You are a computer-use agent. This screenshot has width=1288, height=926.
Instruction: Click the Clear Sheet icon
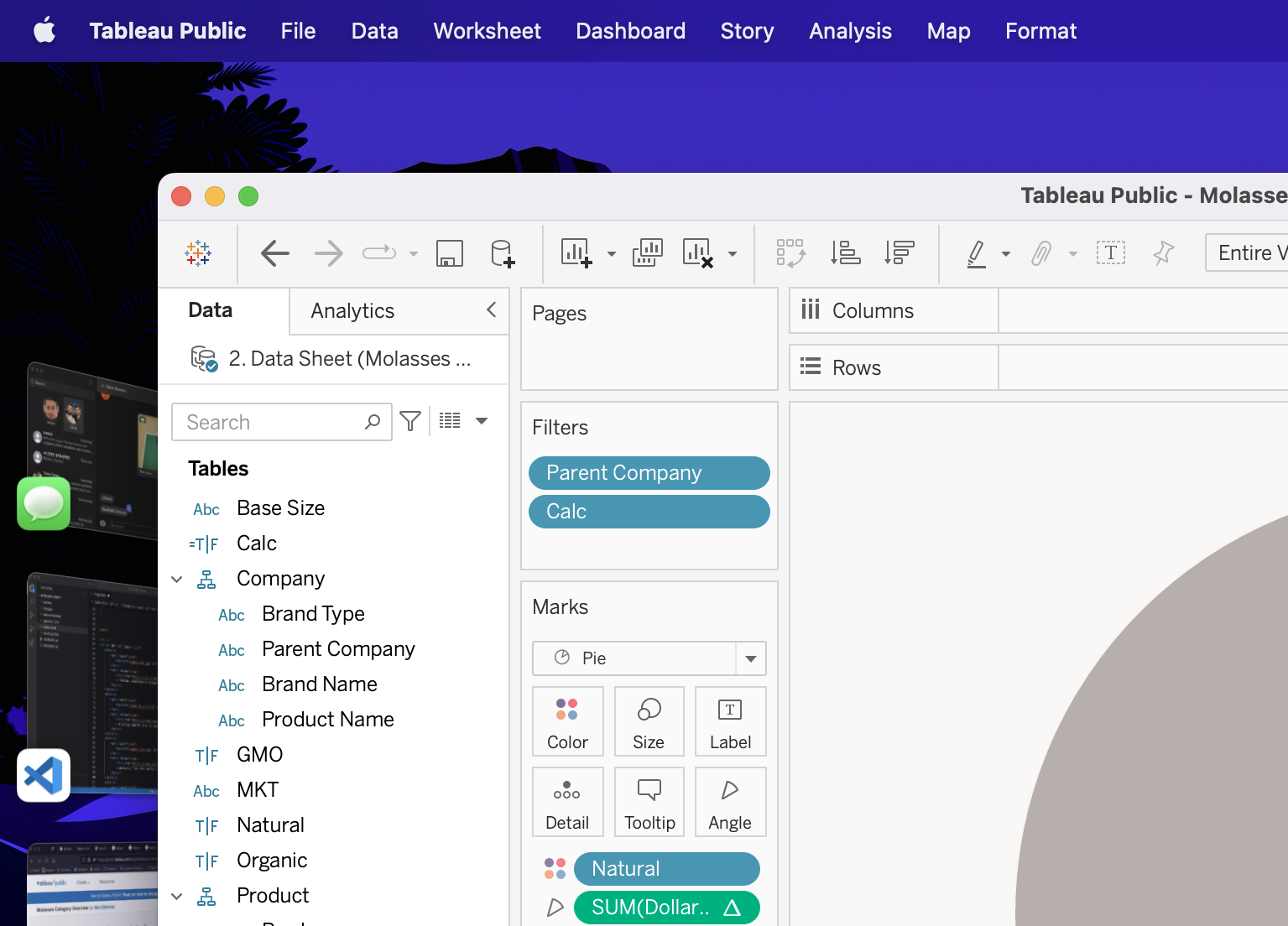coord(697,252)
